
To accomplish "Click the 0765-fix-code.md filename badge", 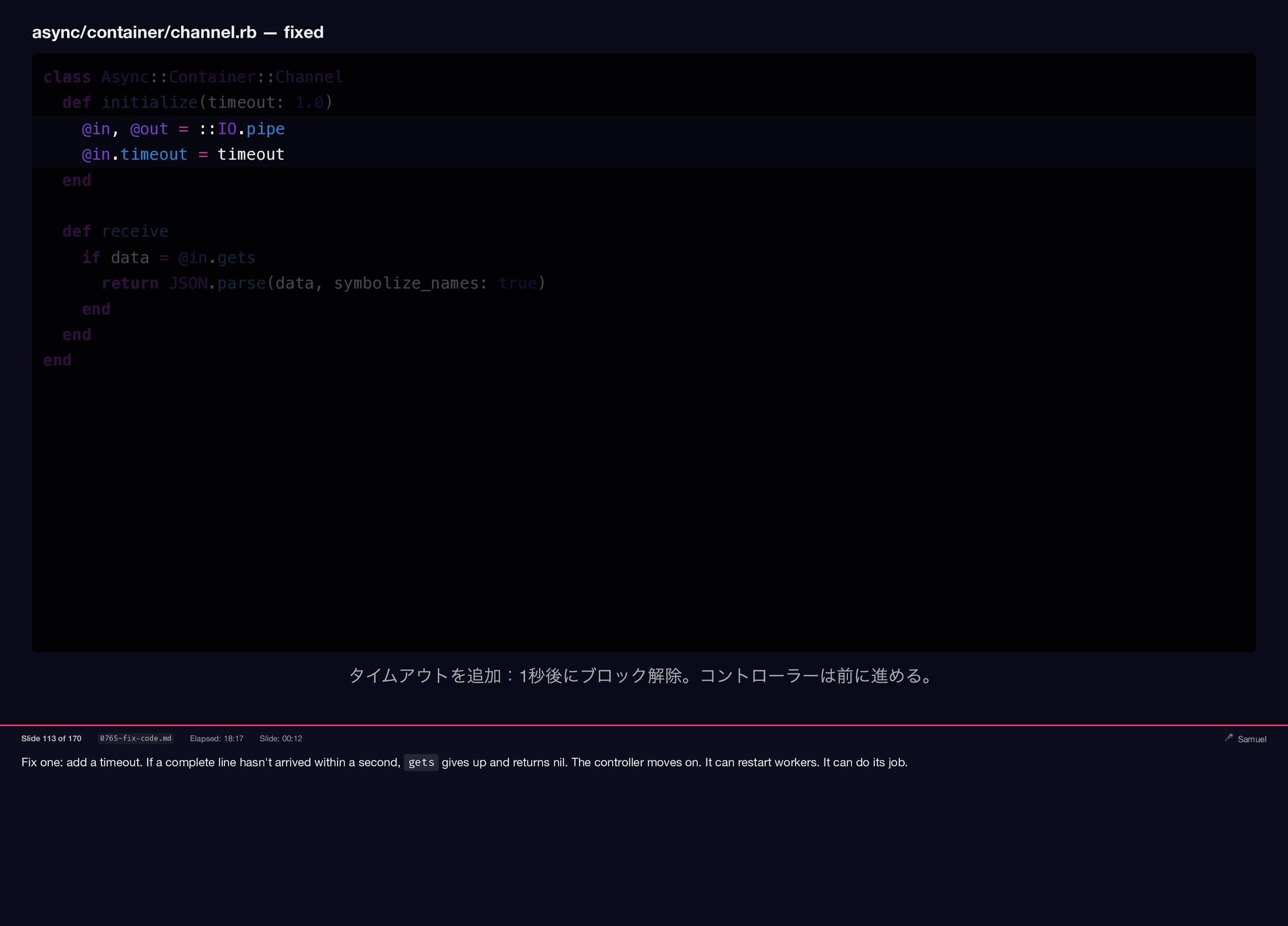I will (136, 738).
